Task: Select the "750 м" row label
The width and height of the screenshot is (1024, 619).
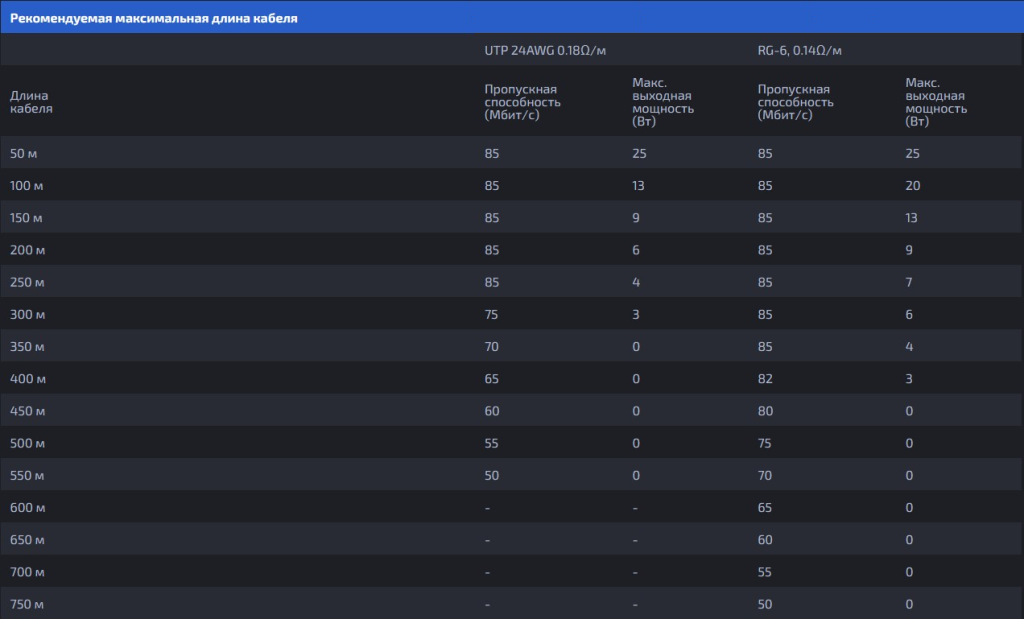Action: click(27, 605)
